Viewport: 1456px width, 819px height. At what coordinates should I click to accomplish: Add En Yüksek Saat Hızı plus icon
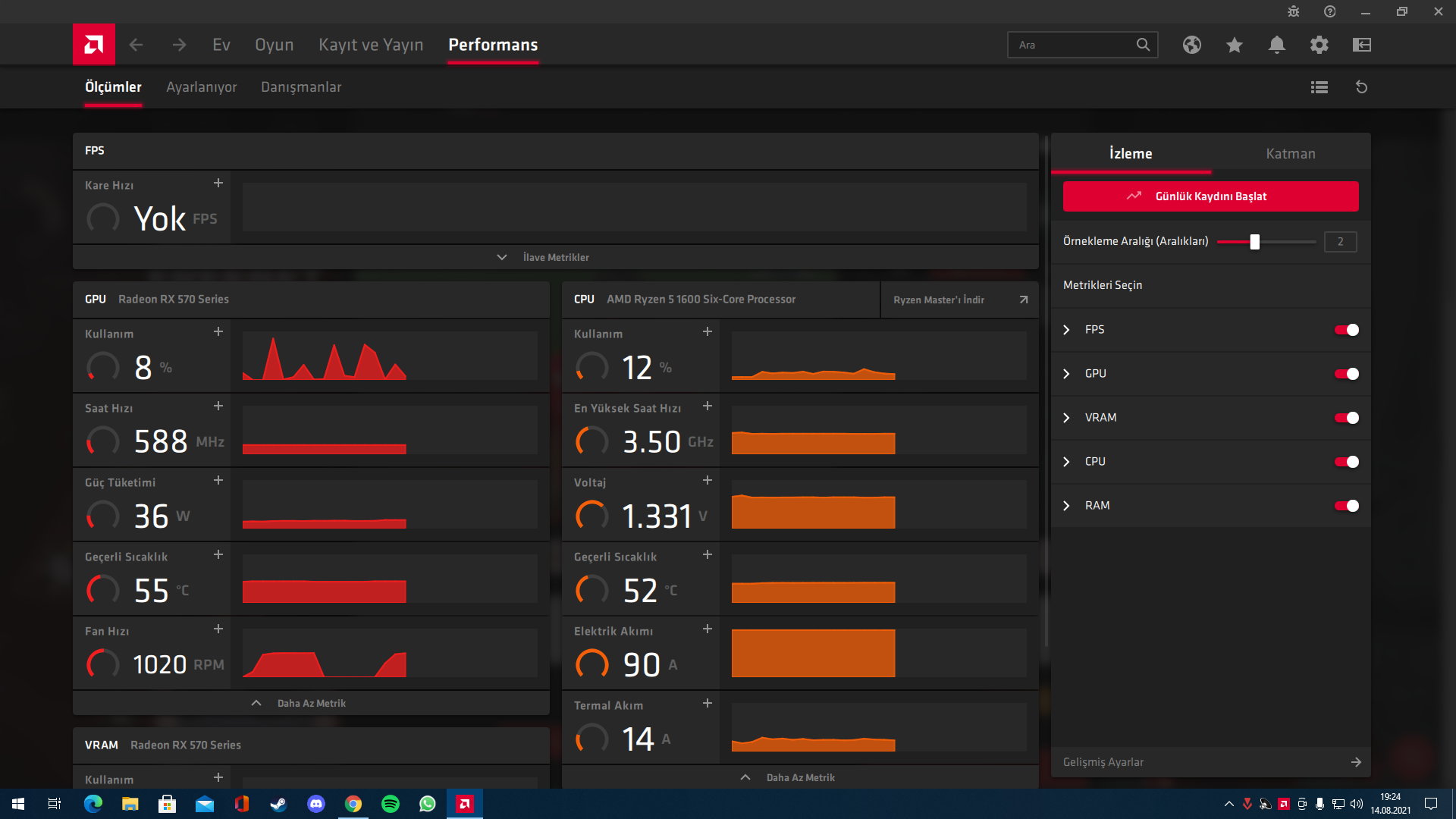click(x=708, y=406)
